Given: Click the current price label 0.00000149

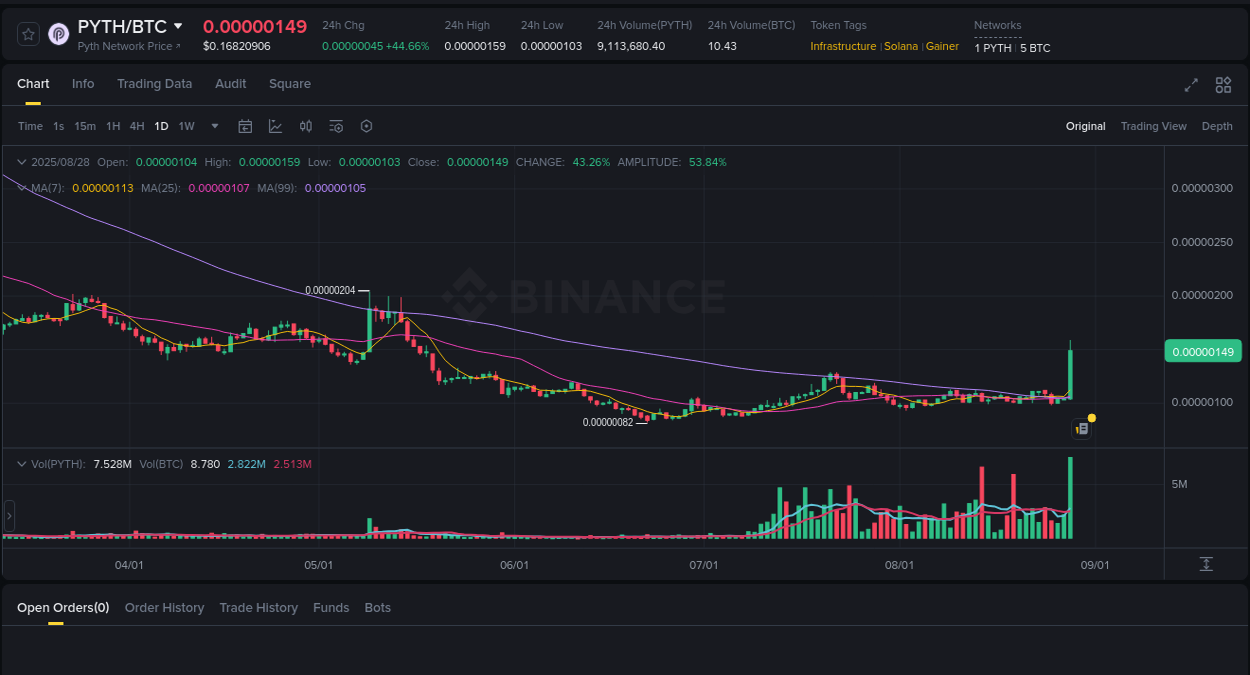Looking at the screenshot, I should (1202, 351).
